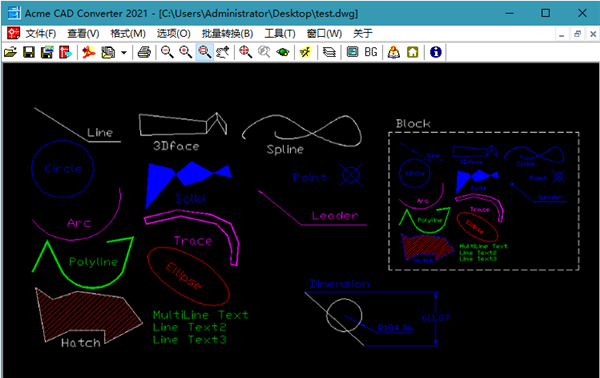
Task: Open the Layers stack icon
Action: pyautogui.click(x=329, y=52)
